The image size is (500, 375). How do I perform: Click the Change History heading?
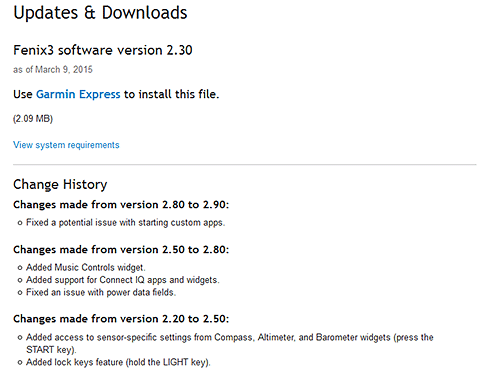click(60, 184)
